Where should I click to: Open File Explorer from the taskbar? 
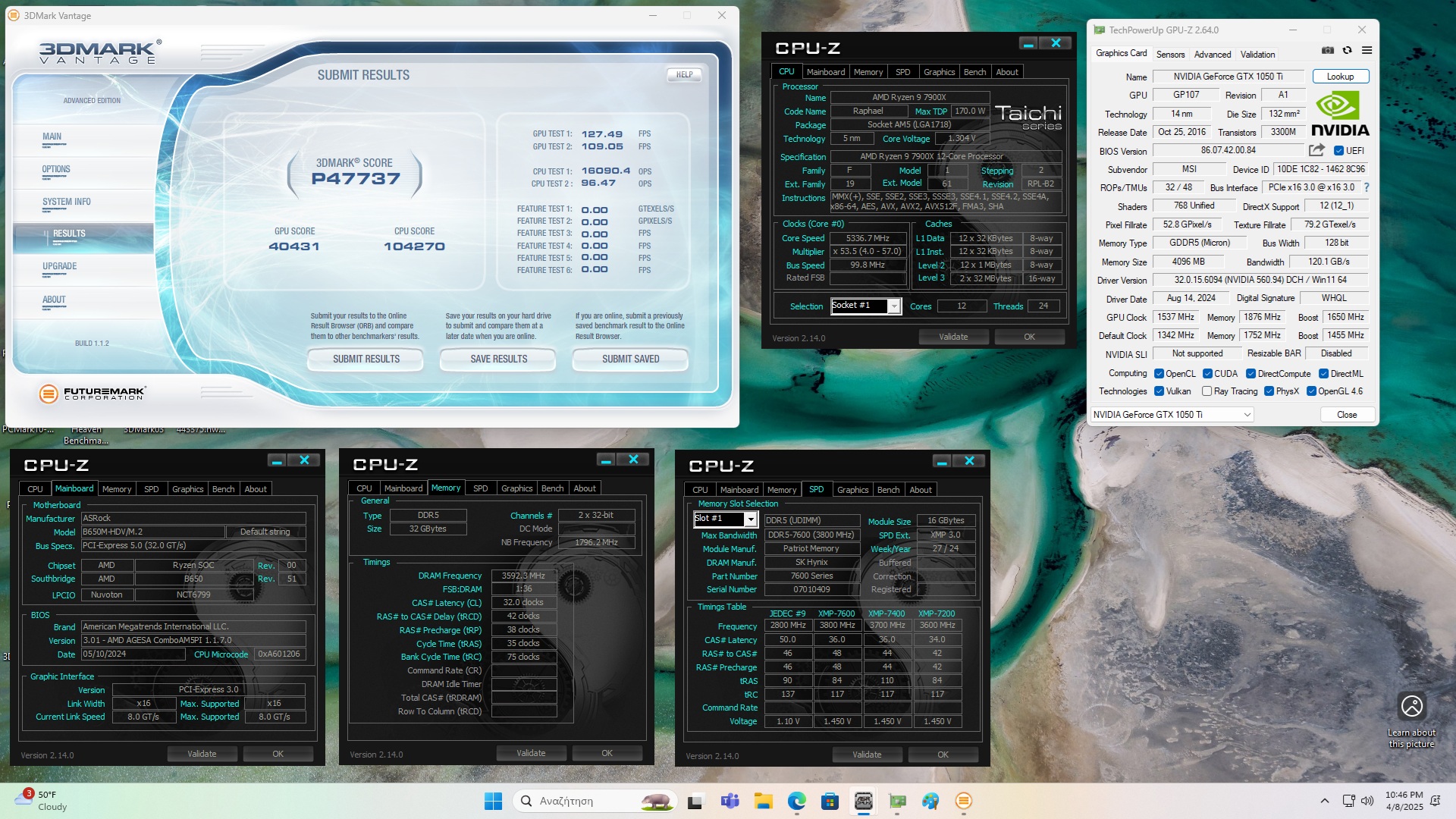[x=763, y=801]
